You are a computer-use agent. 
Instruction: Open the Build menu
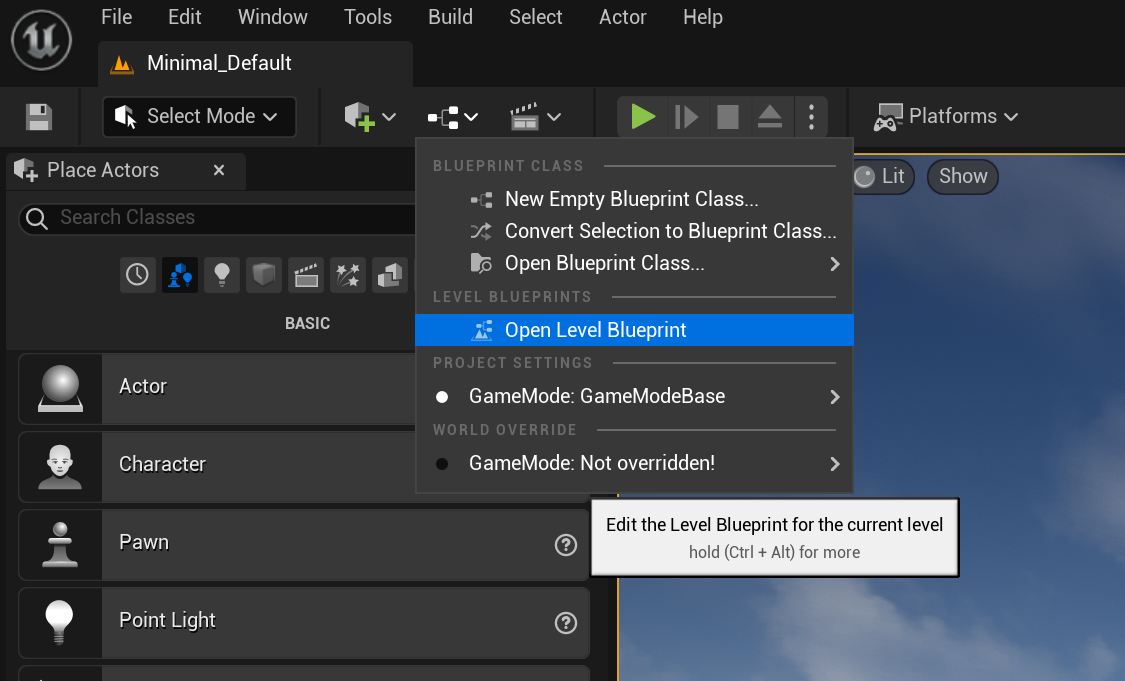point(451,17)
